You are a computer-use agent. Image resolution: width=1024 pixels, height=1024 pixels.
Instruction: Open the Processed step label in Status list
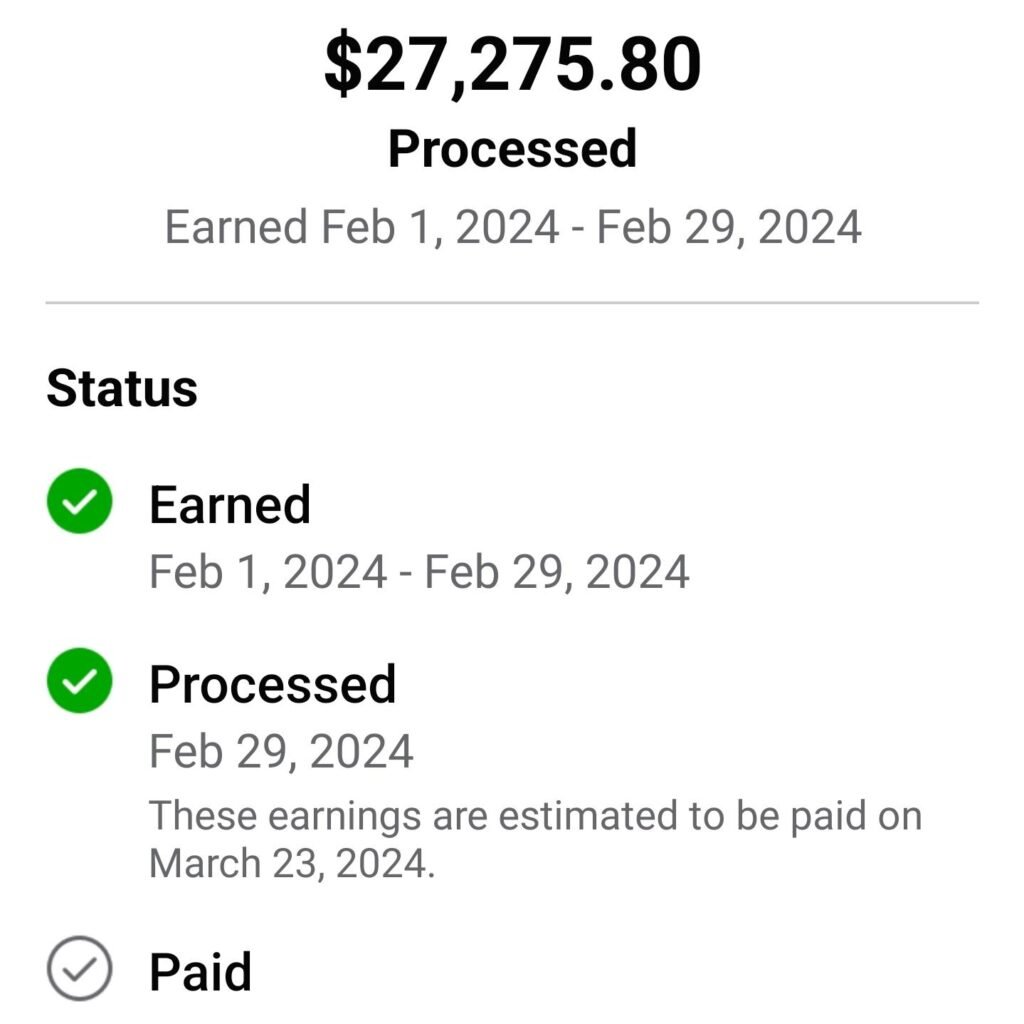273,684
